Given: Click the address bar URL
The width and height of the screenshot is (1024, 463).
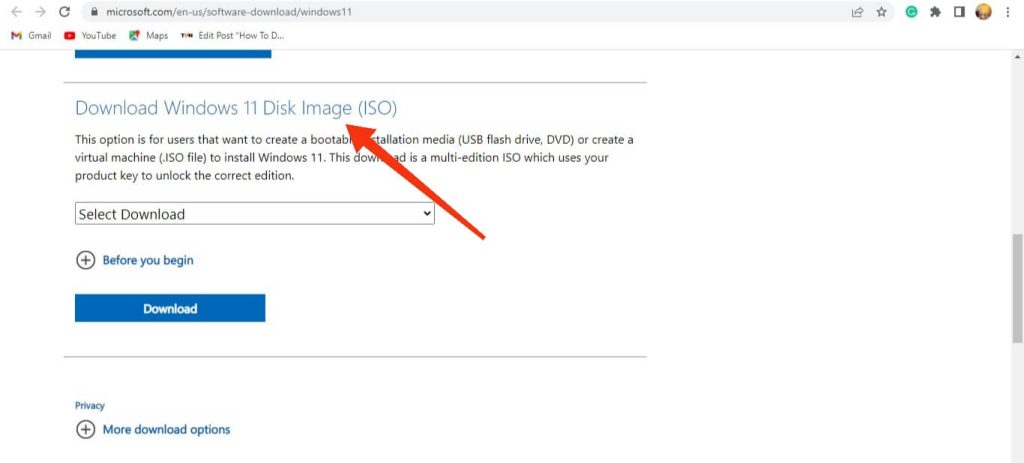Looking at the screenshot, I should 229,12.
